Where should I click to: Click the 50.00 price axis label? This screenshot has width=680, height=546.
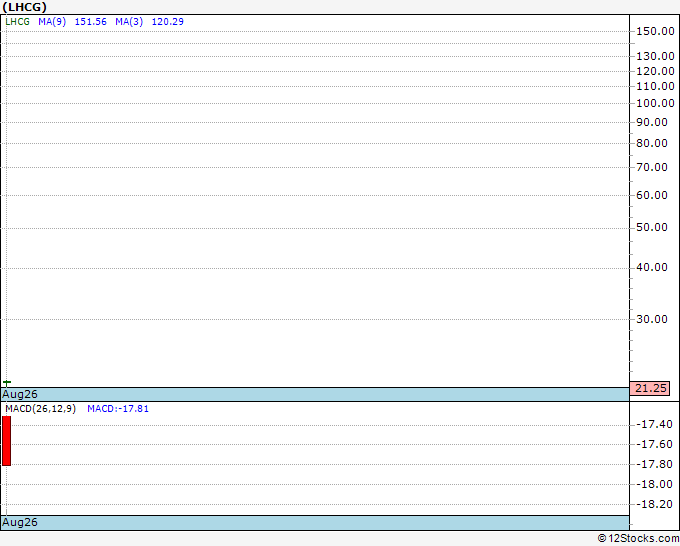coord(652,227)
